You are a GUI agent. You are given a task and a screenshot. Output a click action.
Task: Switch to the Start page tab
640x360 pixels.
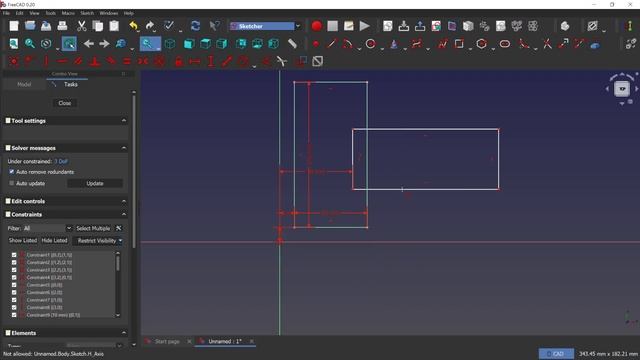[167, 341]
